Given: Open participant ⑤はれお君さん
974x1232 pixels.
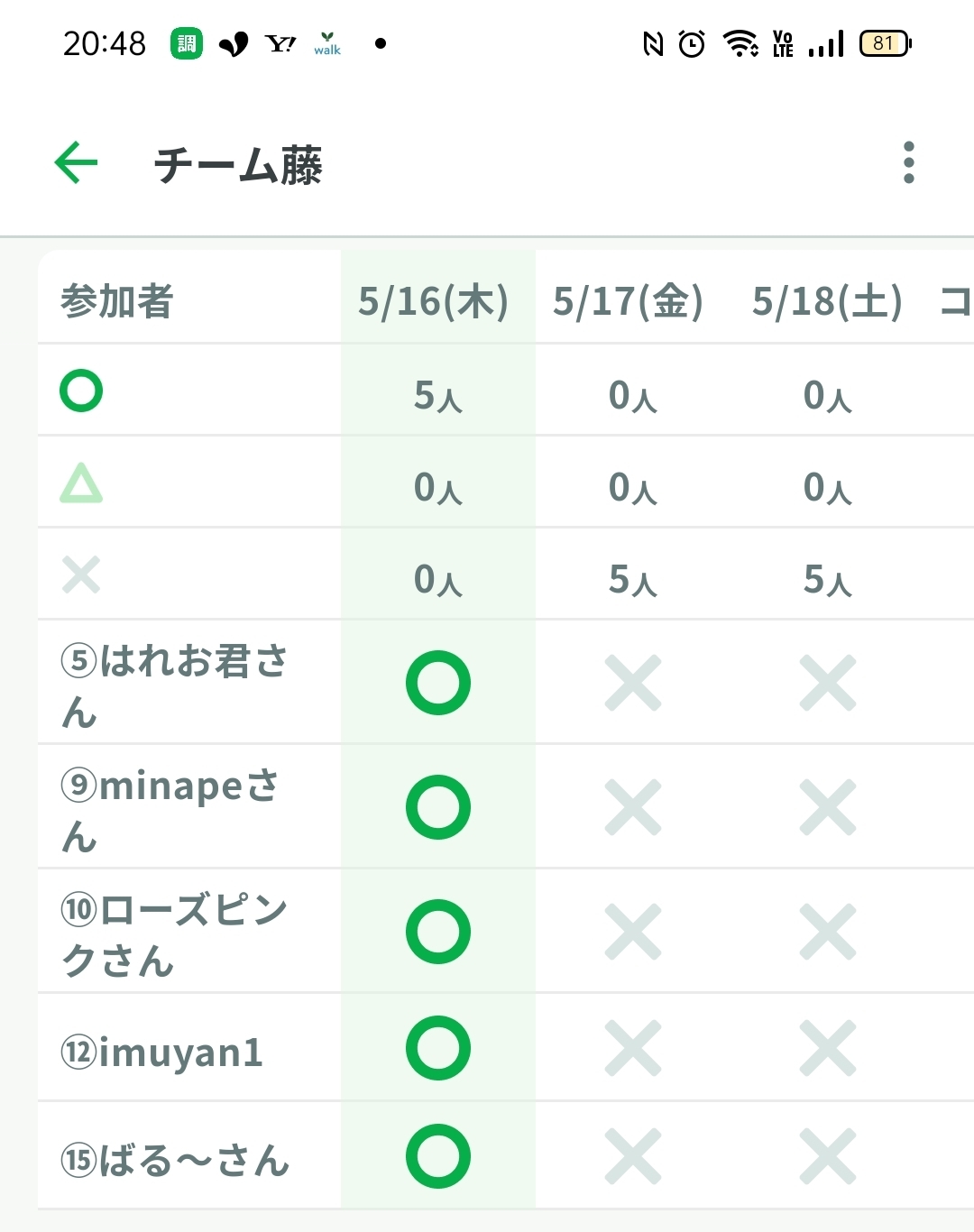Looking at the screenshot, I should (174, 685).
